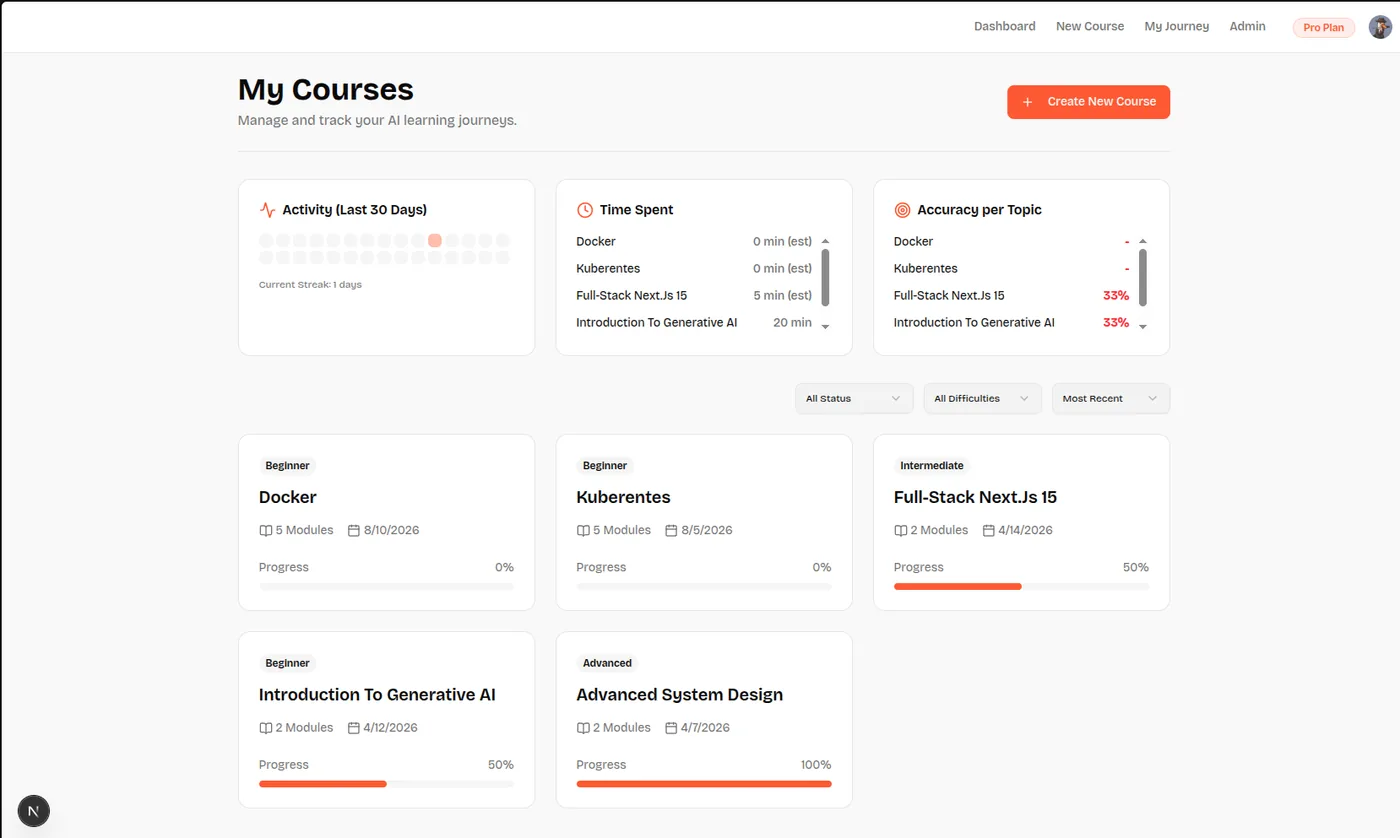Click the book icon on Kuberentes card
1400x838 pixels.
[x=583, y=531]
